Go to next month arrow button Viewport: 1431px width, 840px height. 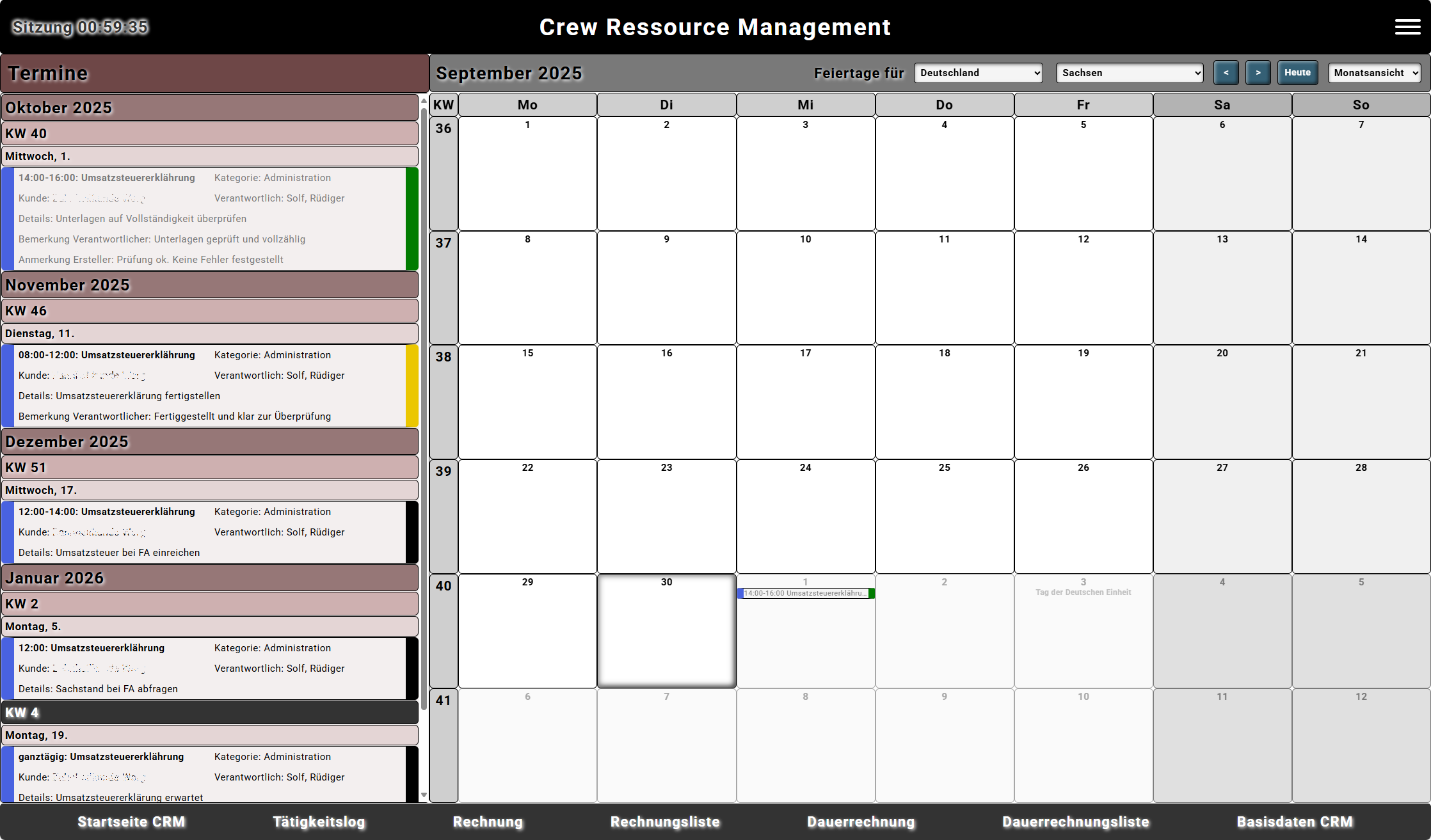coord(1258,73)
